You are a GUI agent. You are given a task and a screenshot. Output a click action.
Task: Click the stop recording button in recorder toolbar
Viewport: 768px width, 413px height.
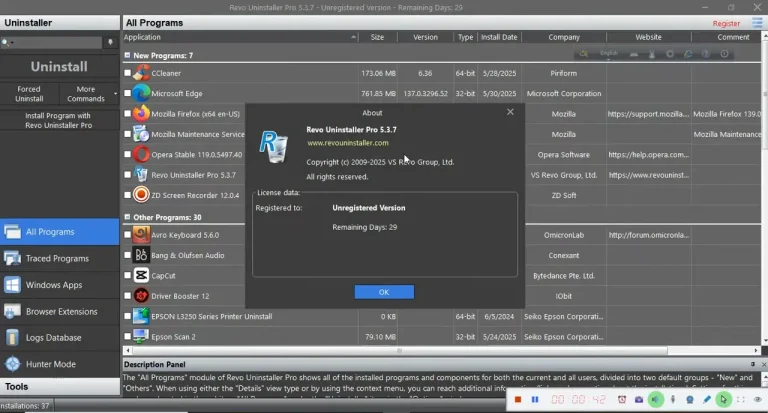[518, 400]
